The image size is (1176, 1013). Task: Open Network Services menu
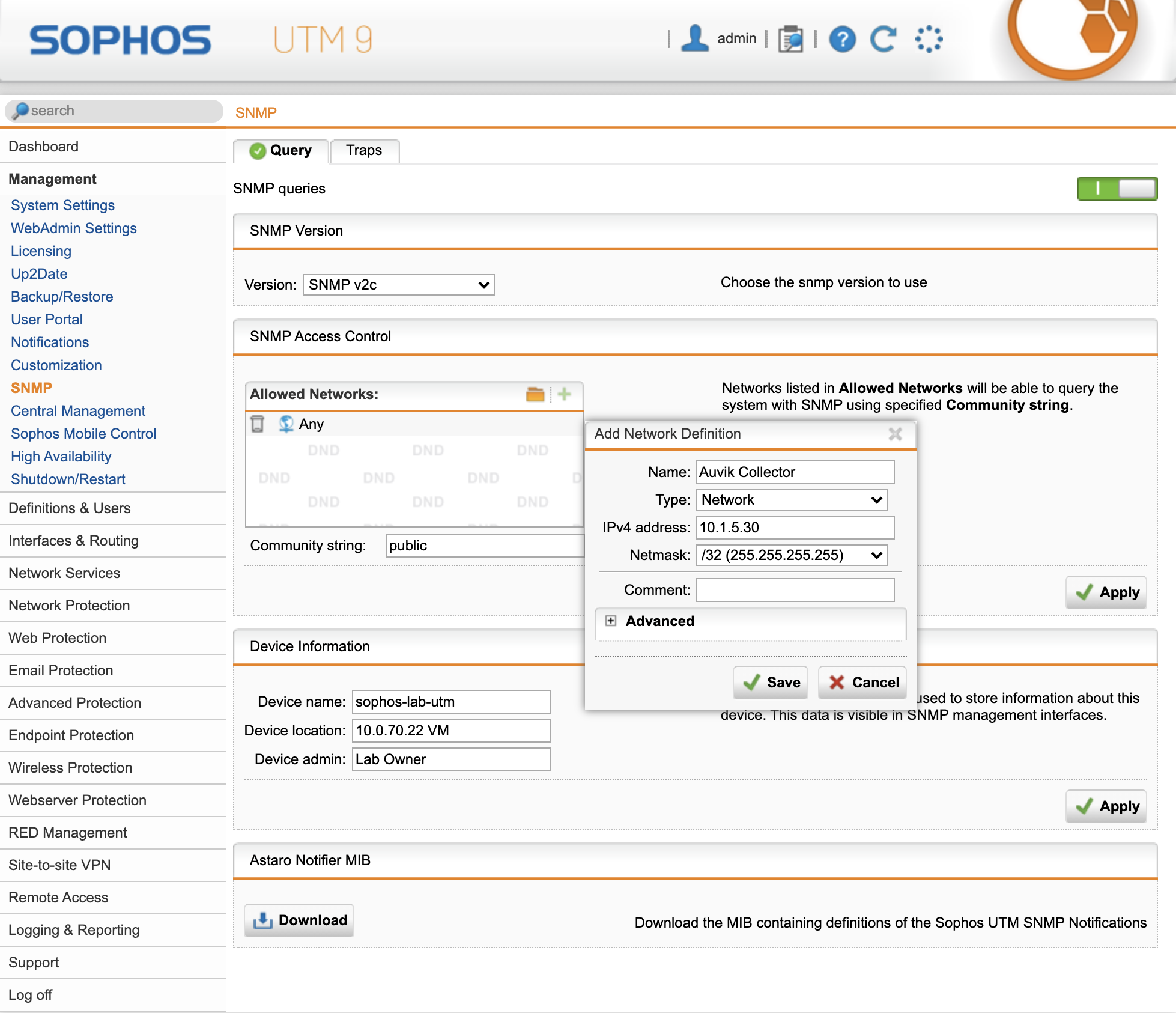113,573
